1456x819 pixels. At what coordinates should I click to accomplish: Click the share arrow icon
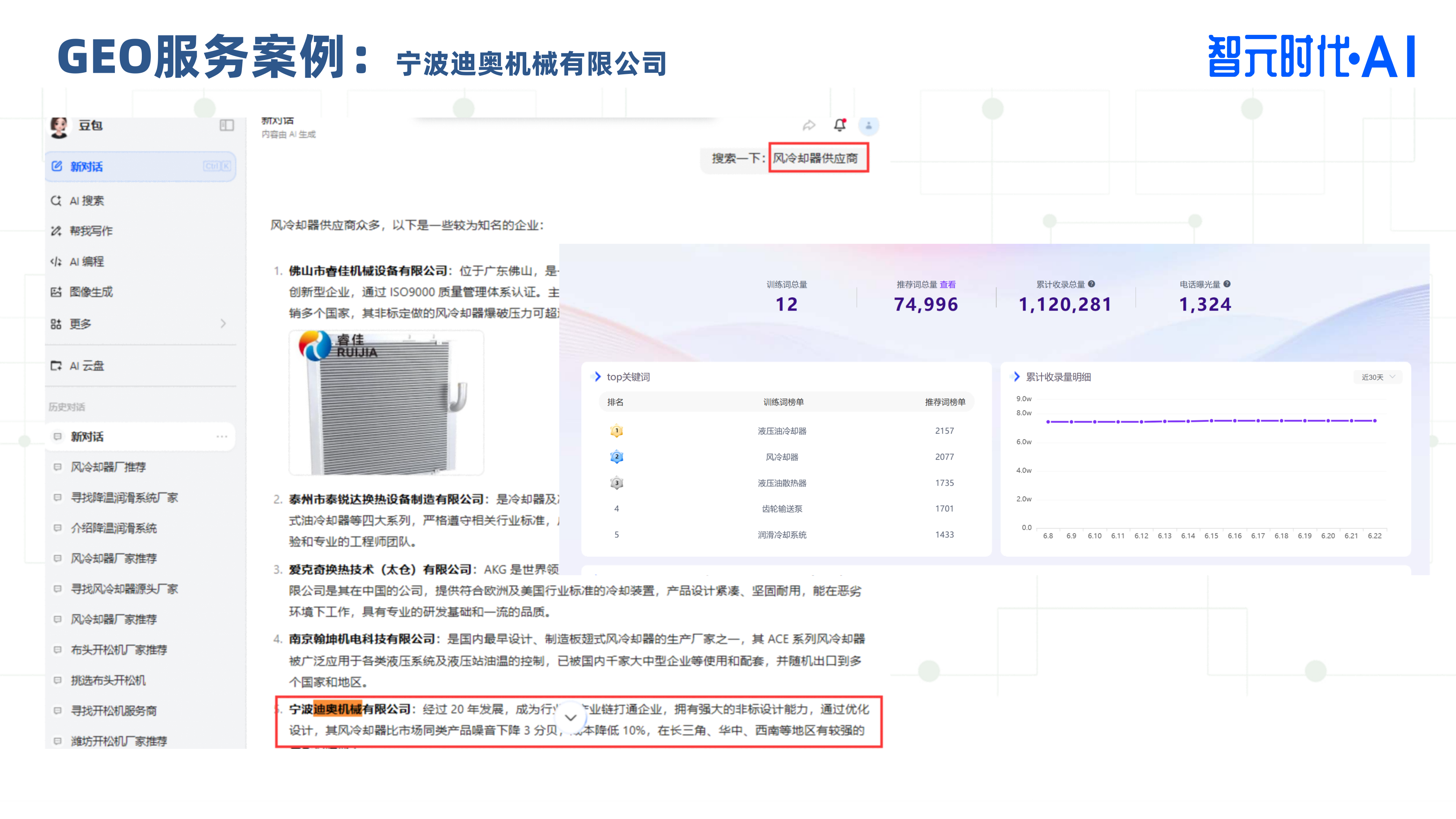809,126
